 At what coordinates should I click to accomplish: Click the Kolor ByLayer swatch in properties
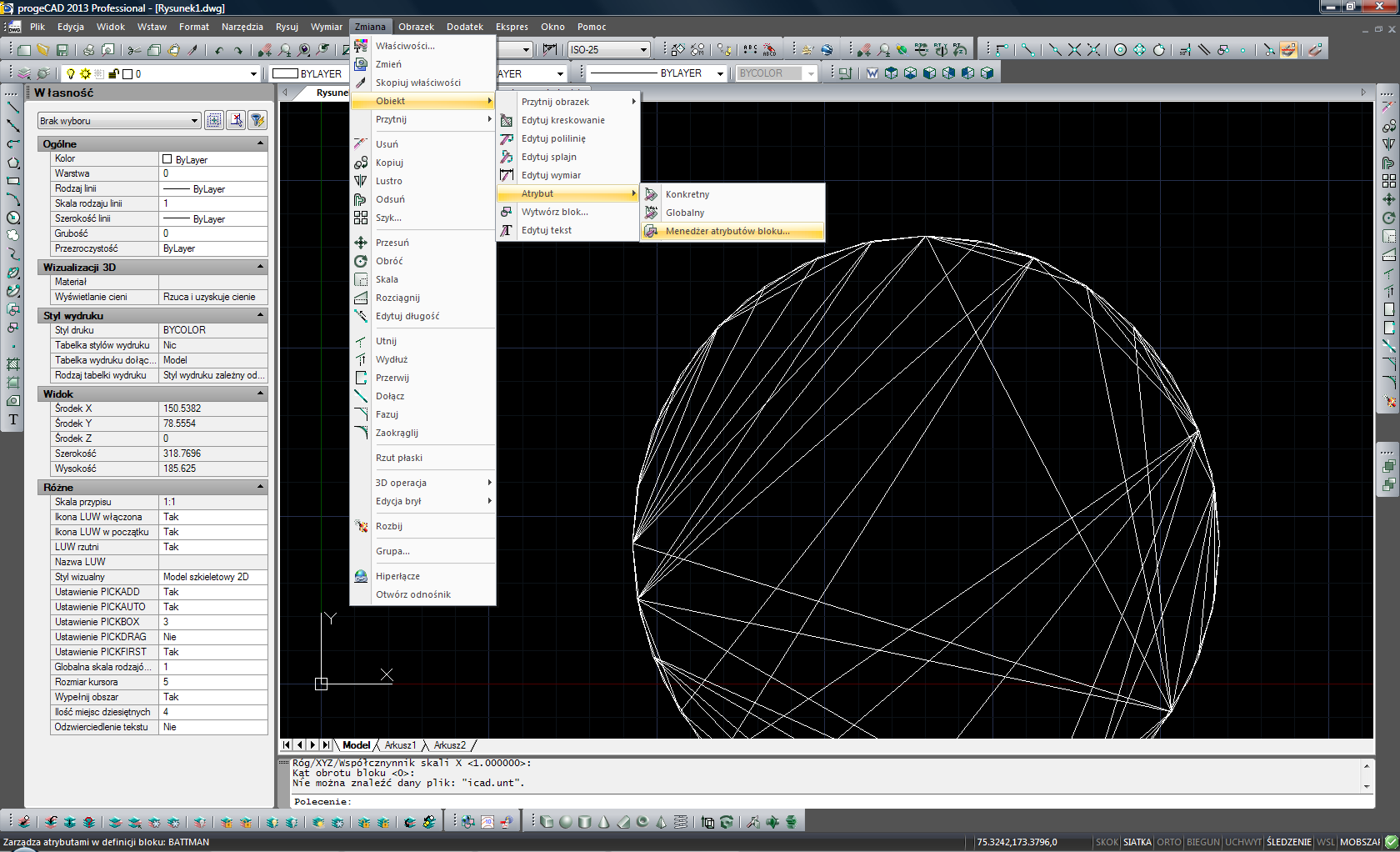[x=167, y=159]
